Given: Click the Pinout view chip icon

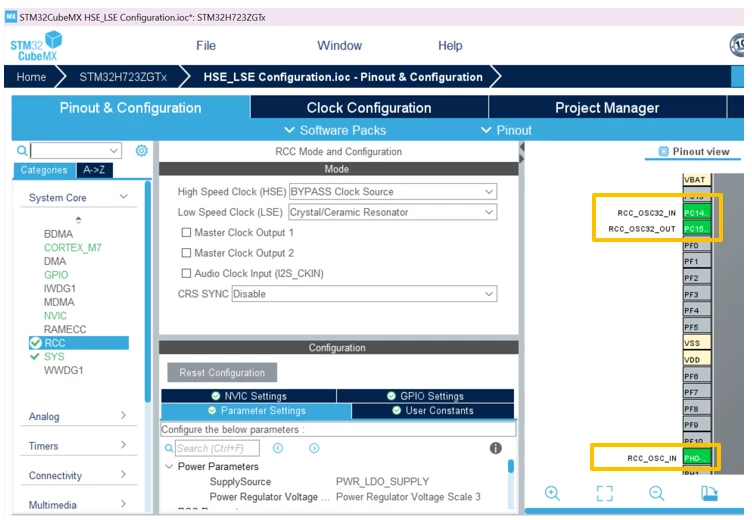Looking at the screenshot, I should tap(663, 152).
